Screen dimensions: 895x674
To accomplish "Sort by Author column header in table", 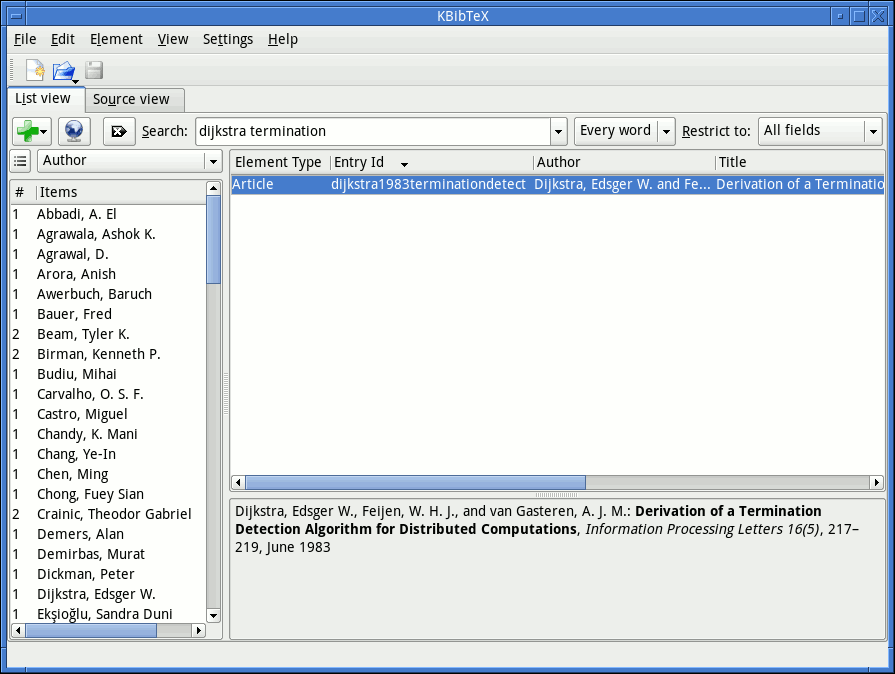I will 624,163.
